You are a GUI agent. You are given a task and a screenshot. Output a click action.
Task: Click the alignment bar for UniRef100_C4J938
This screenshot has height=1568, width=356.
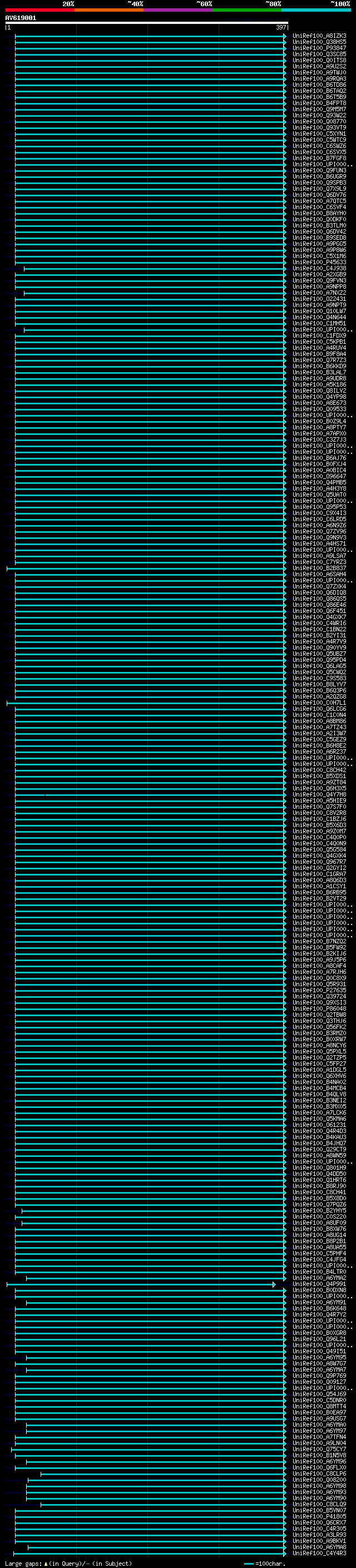pos(155,269)
